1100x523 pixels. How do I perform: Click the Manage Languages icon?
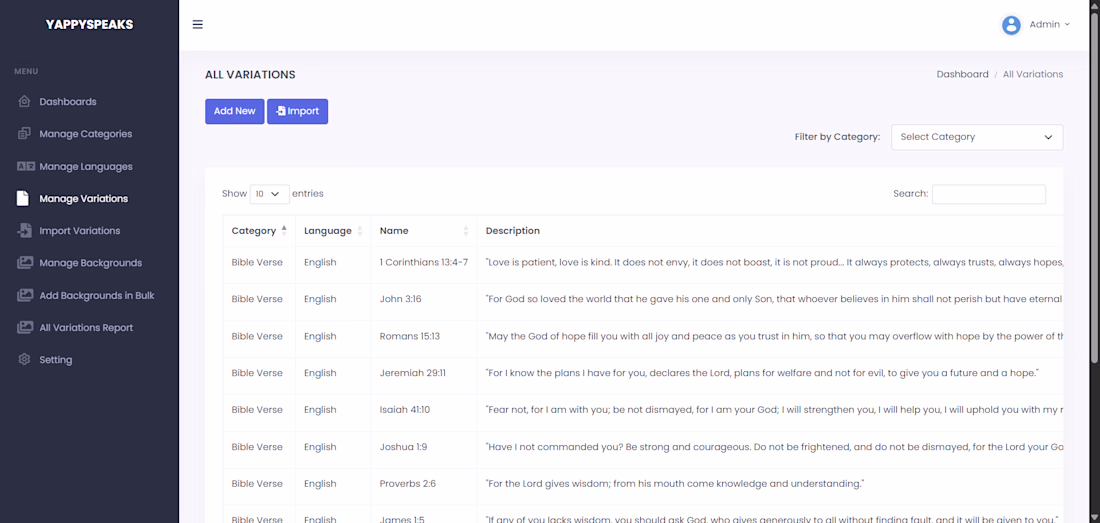[25, 167]
